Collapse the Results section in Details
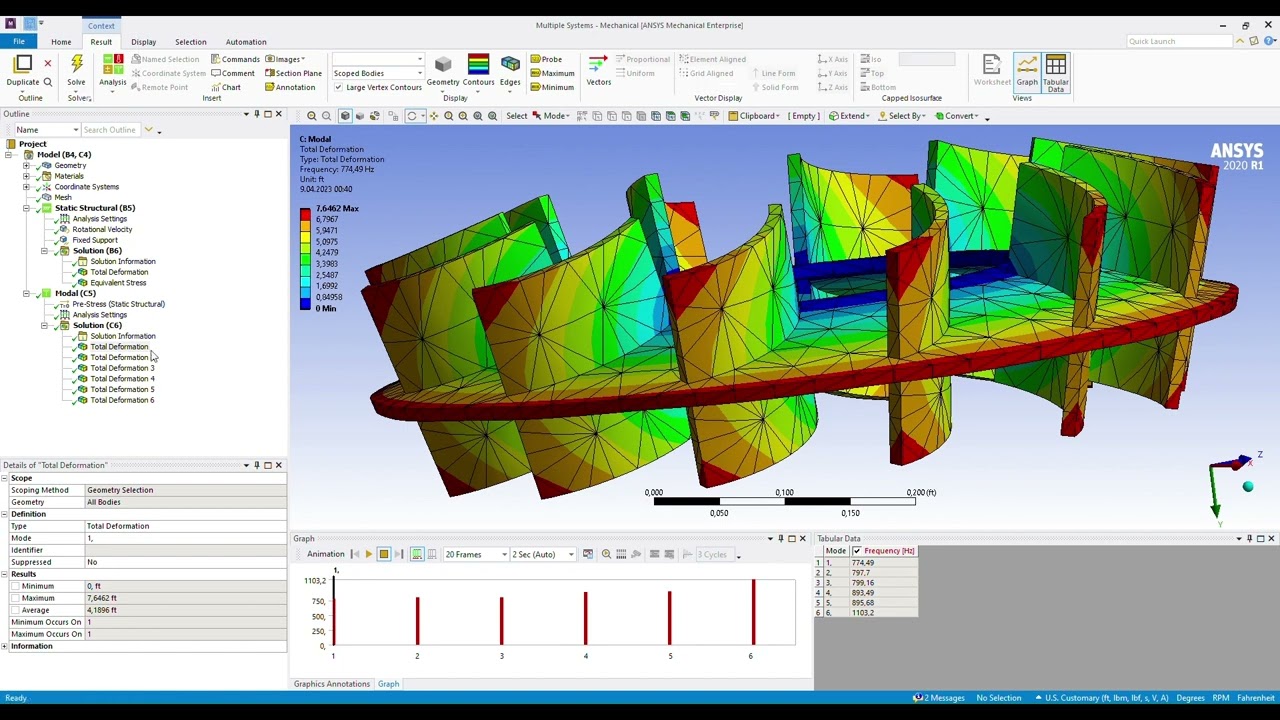 pyautogui.click(x=5, y=574)
